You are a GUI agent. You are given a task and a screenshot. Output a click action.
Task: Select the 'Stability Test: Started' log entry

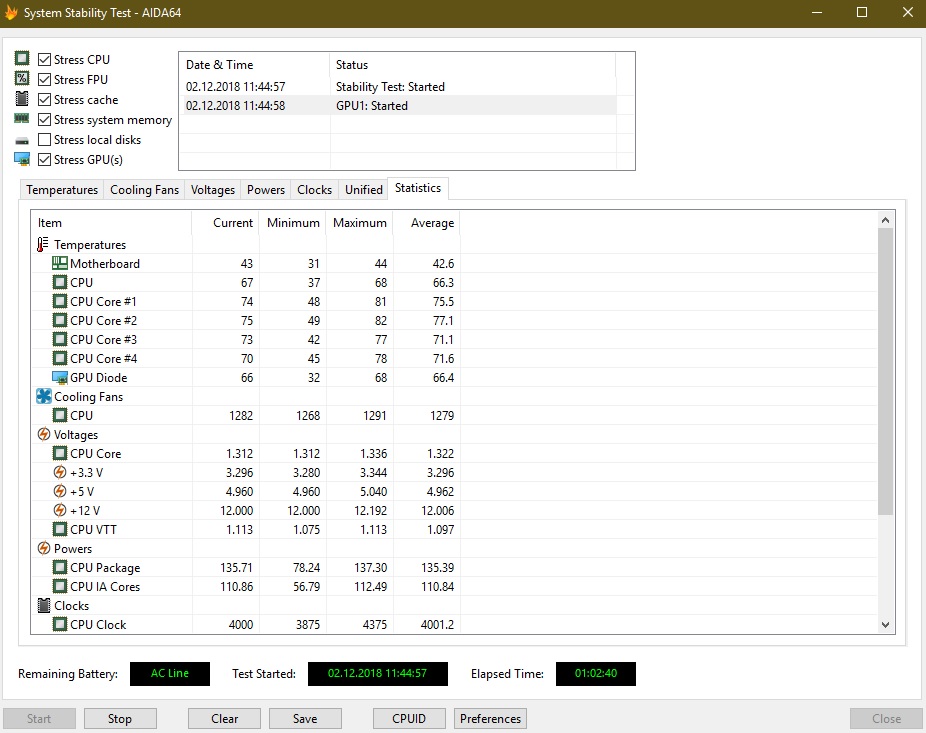[397, 87]
